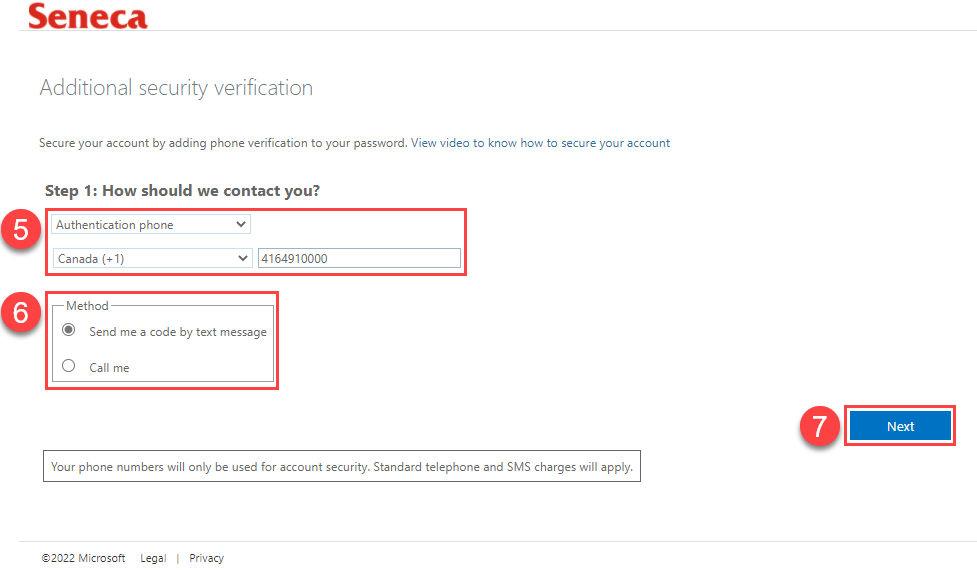
Task: Select the Call me radio option
Action: click(69, 366)
